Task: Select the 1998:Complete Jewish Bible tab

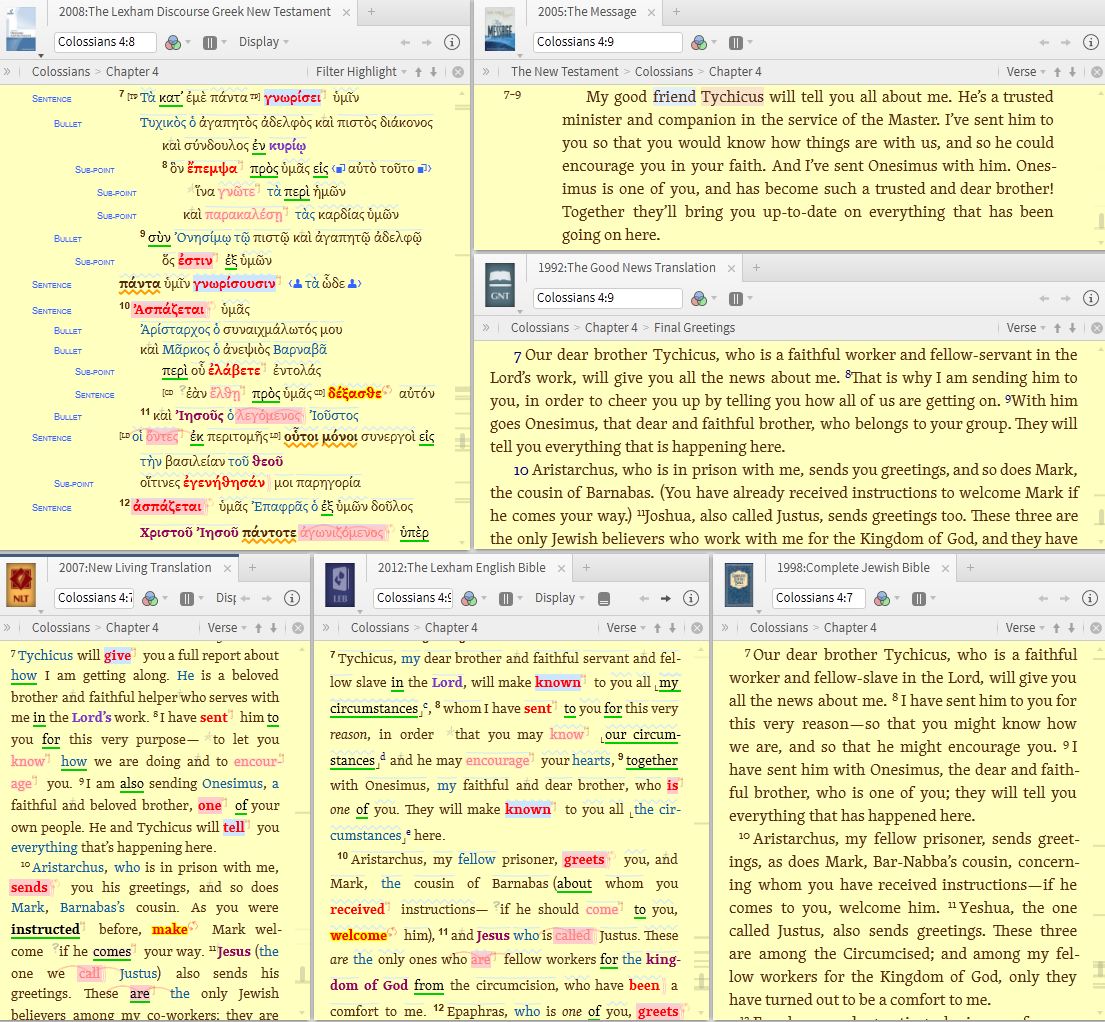Action: (853, 568)
